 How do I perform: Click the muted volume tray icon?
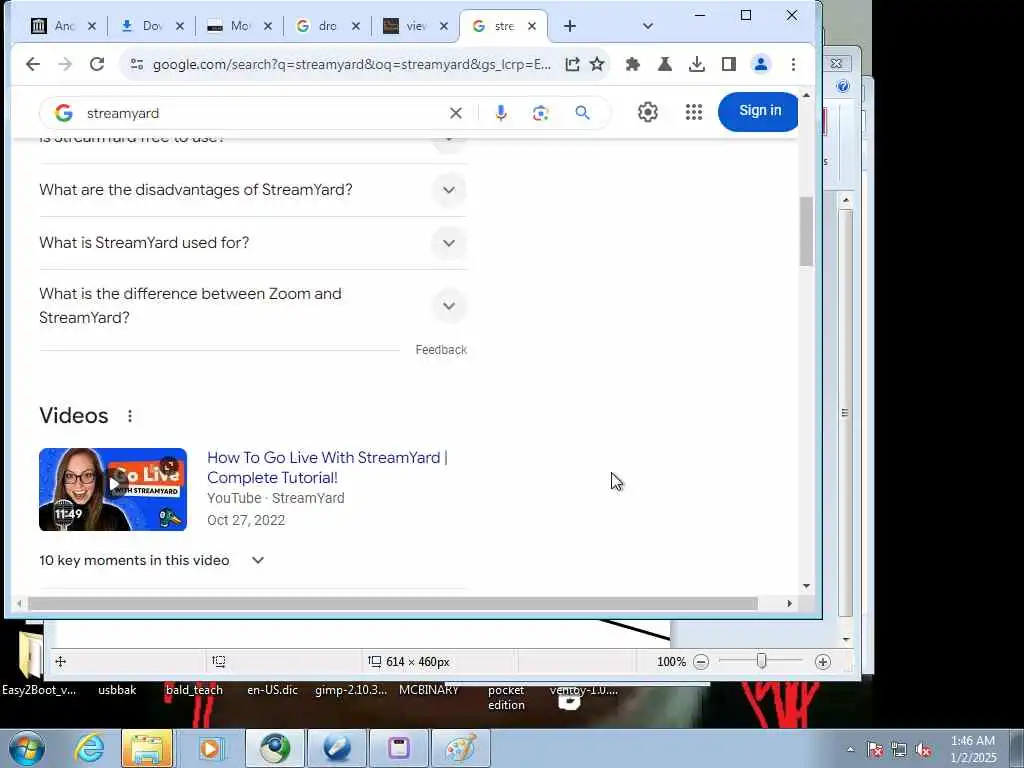point(923,749)
